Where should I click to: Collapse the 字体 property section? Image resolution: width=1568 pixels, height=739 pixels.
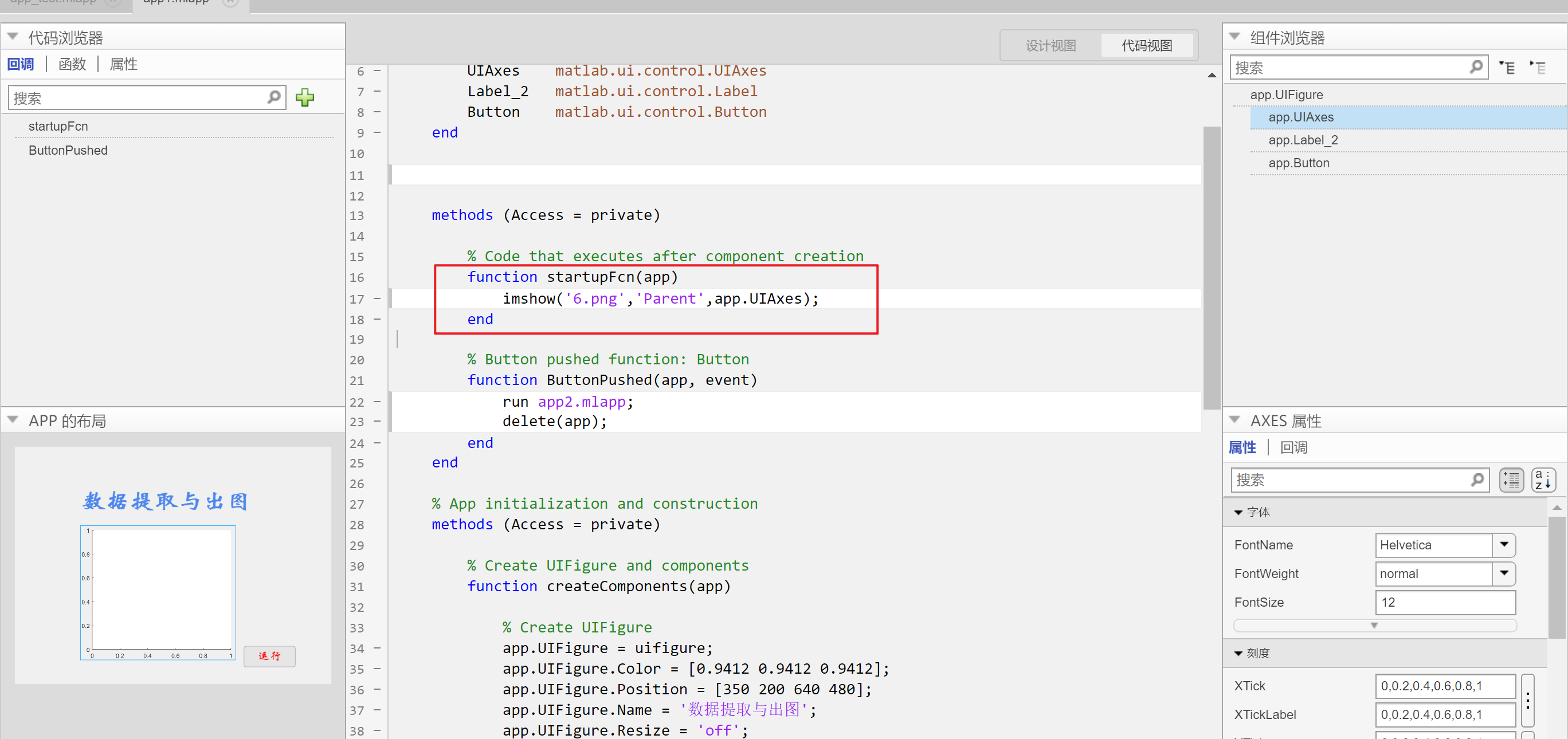[x=1238, y=513]
